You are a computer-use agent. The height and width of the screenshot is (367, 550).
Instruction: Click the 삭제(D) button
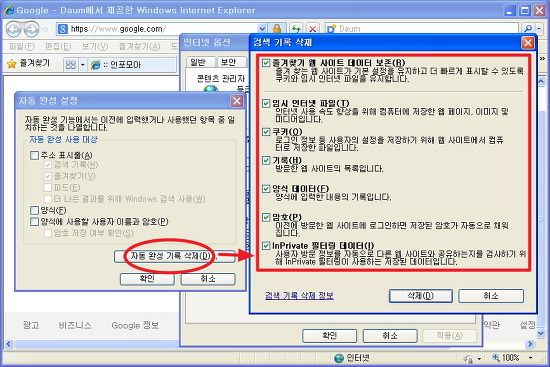click(x=421, y=296)
